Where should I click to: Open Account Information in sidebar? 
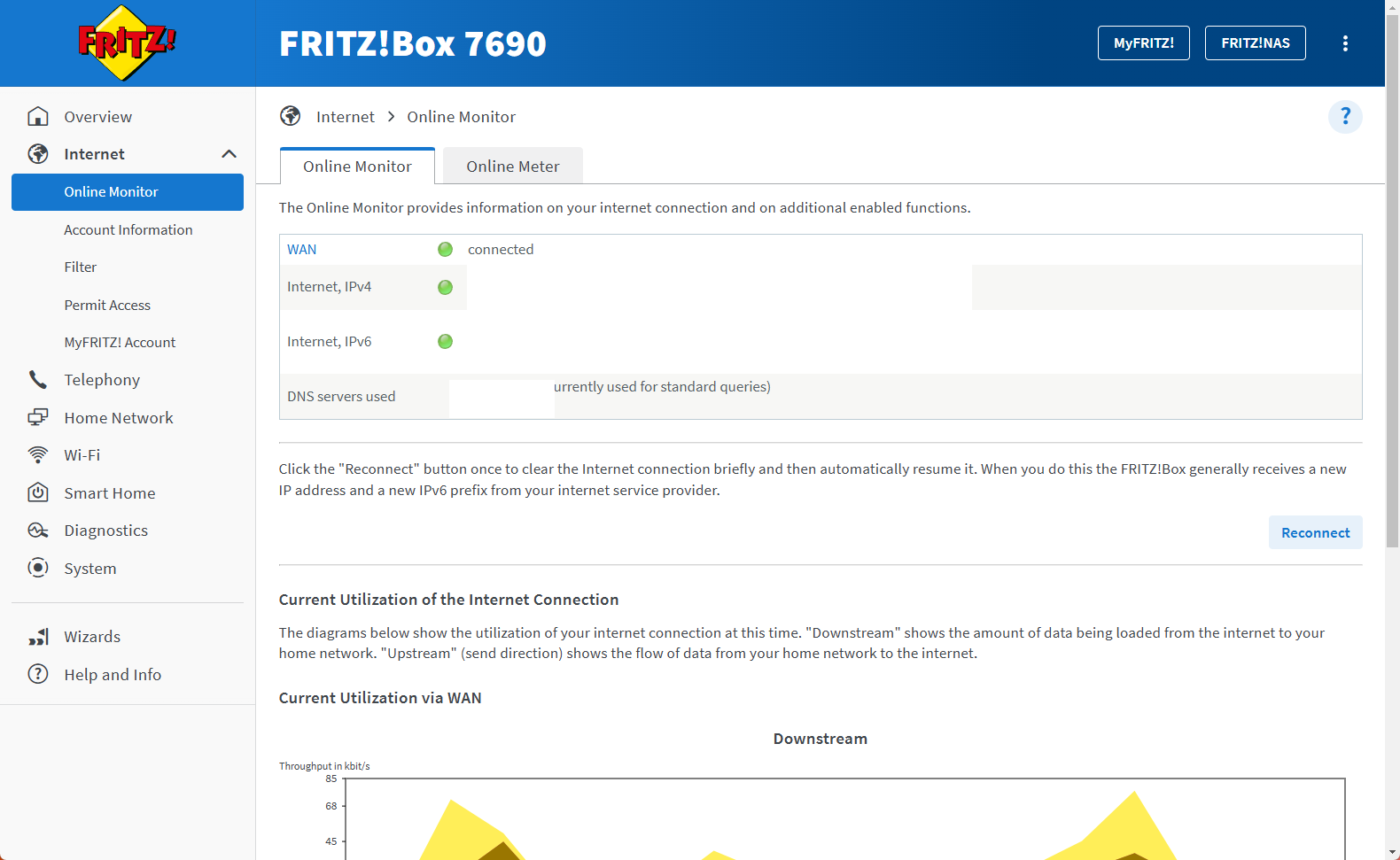128,230
